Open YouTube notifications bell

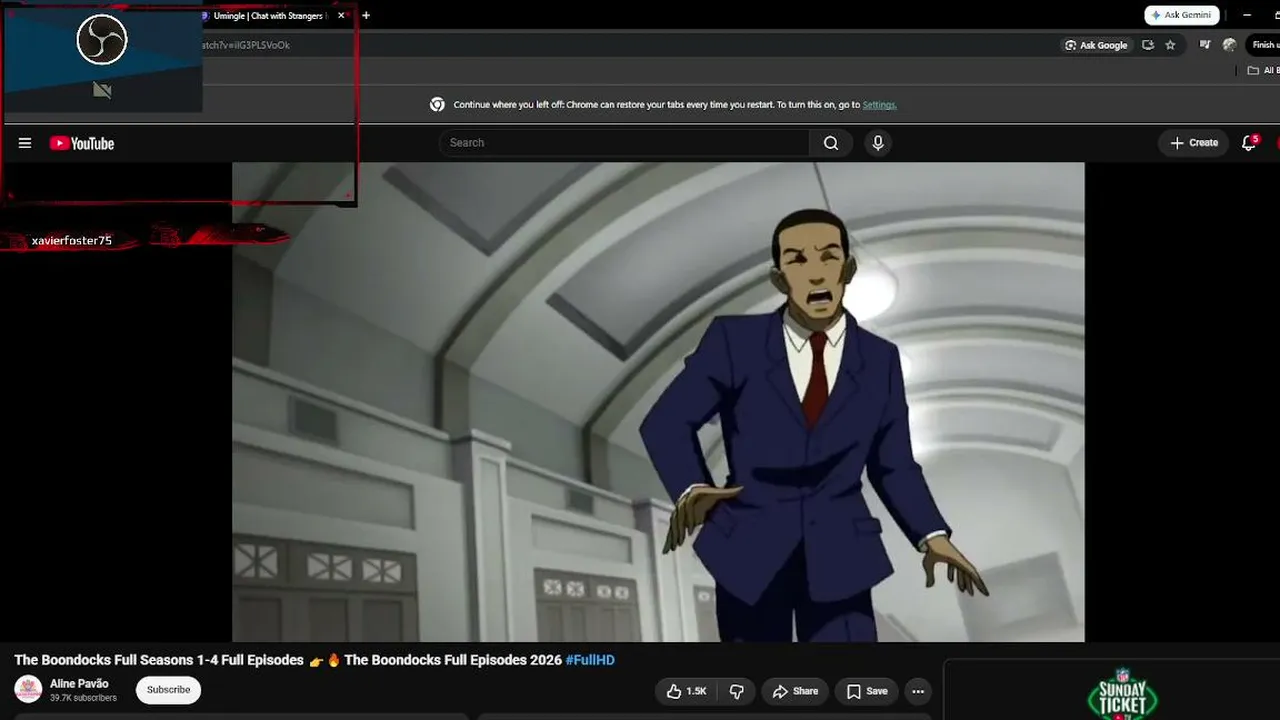click(1249, 143)
